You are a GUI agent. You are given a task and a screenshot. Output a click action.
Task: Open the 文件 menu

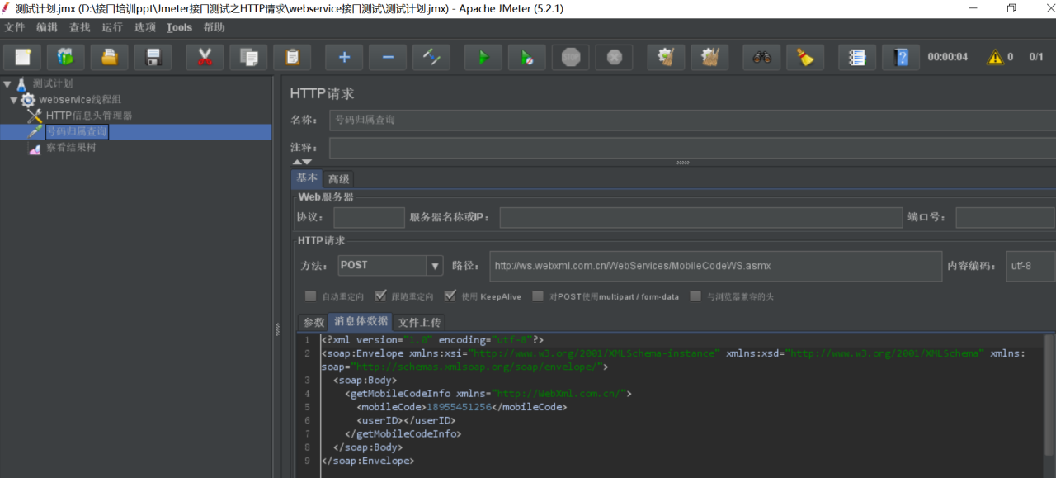point(15,28)
